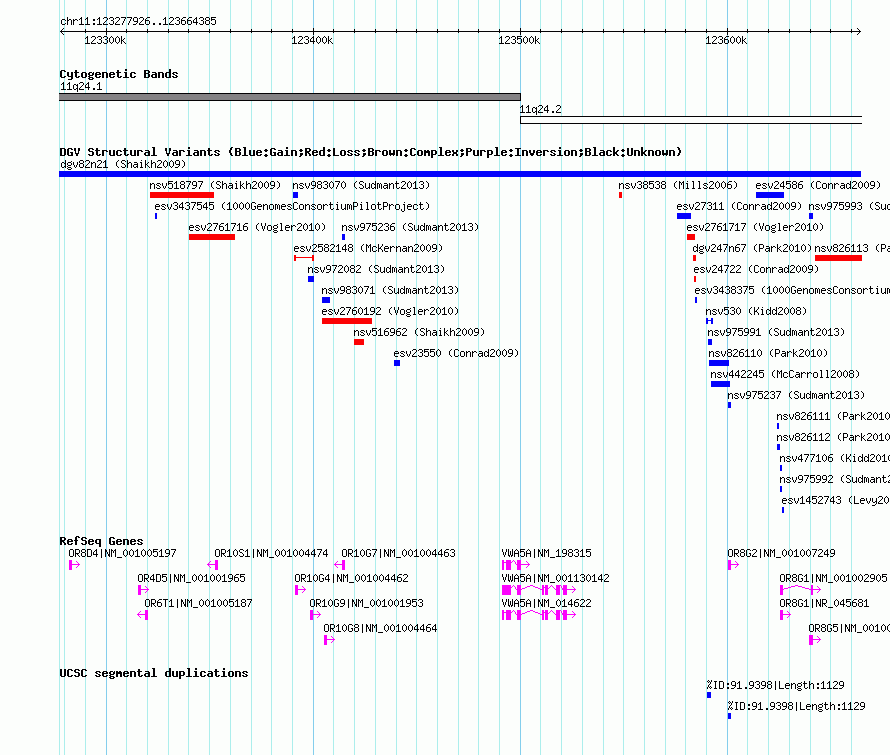The width and height of the screenshot is (890, 755).
Task: Open the nsv975991 (Sudmant2013) label
Action: (x=776, y=332)
